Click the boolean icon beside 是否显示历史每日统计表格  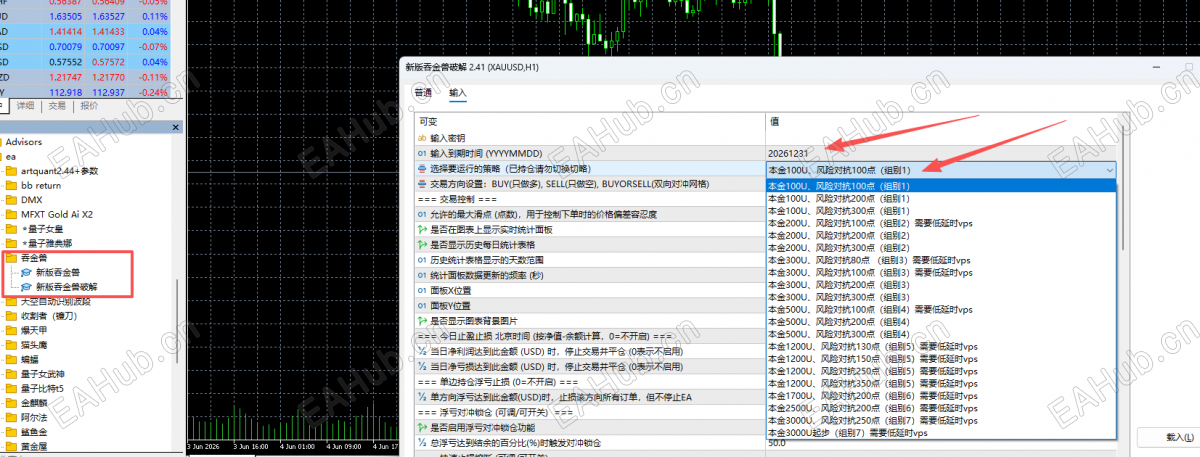coord(422,245)
